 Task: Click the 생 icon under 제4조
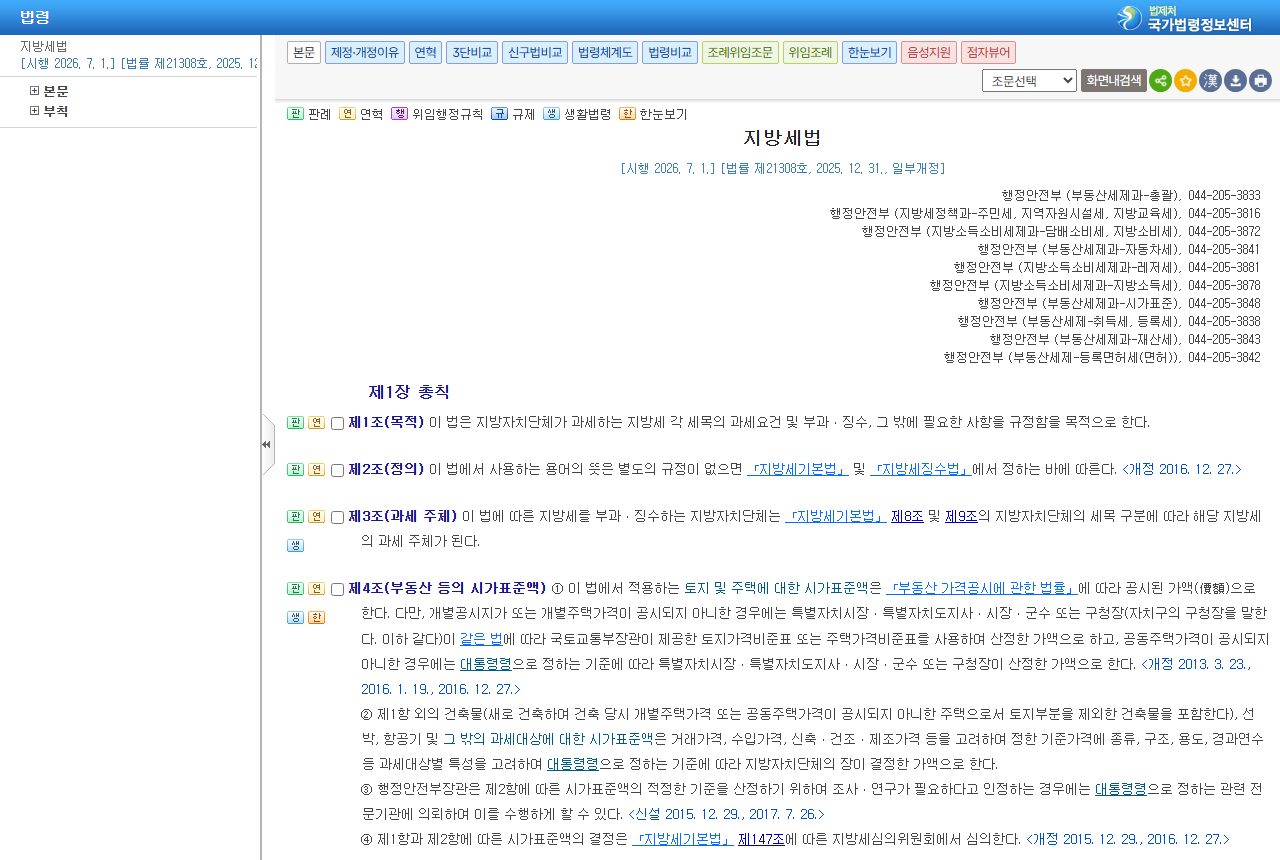pyautogui.click(x=295, y=617)
